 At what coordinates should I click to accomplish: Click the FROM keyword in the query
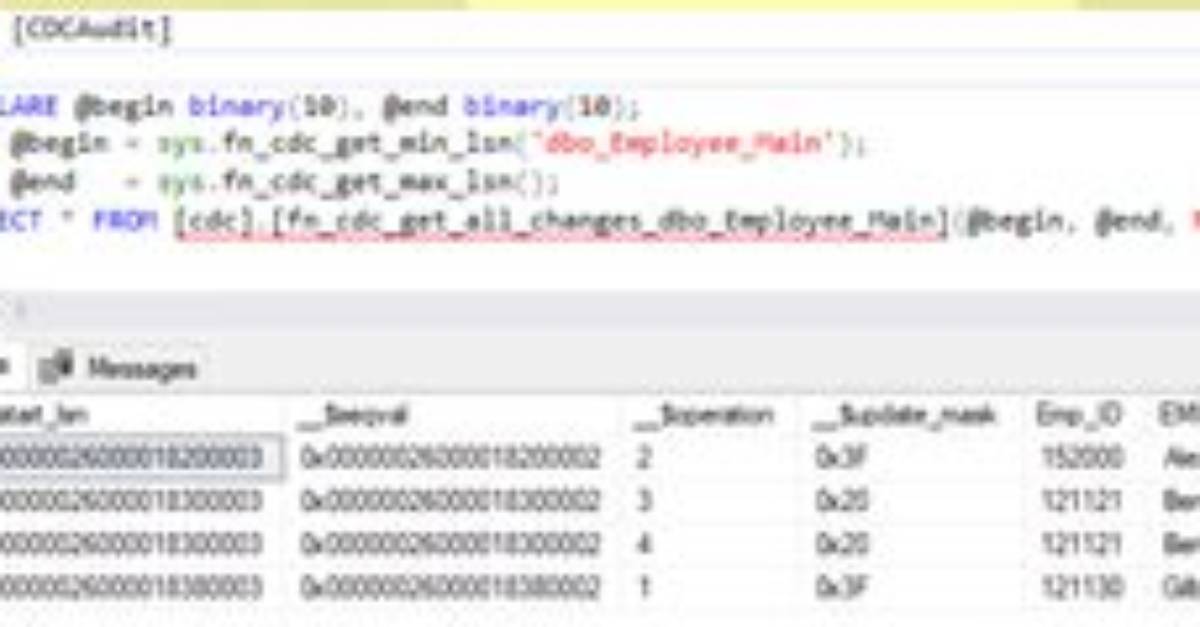pyautogui.click(x=126, y=221)
